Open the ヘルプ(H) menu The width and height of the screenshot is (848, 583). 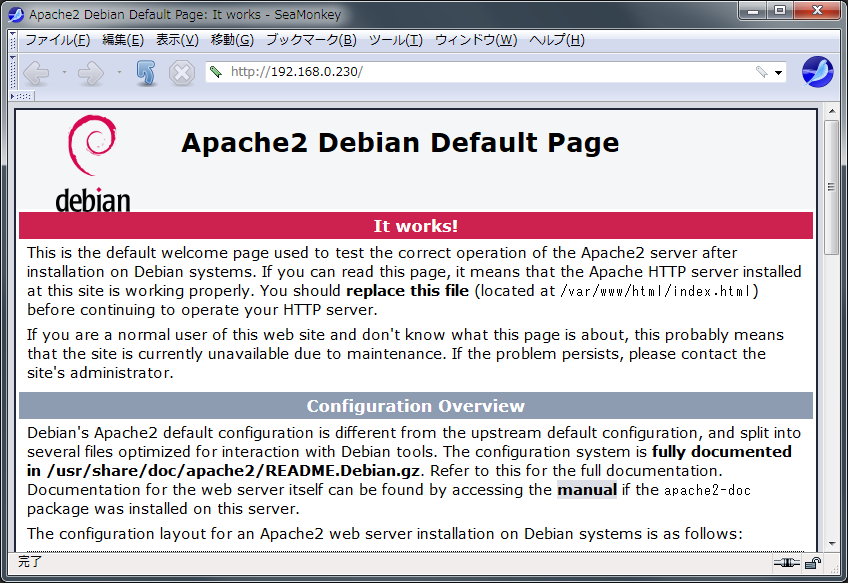pyautogui.click(x=557, y=40)
